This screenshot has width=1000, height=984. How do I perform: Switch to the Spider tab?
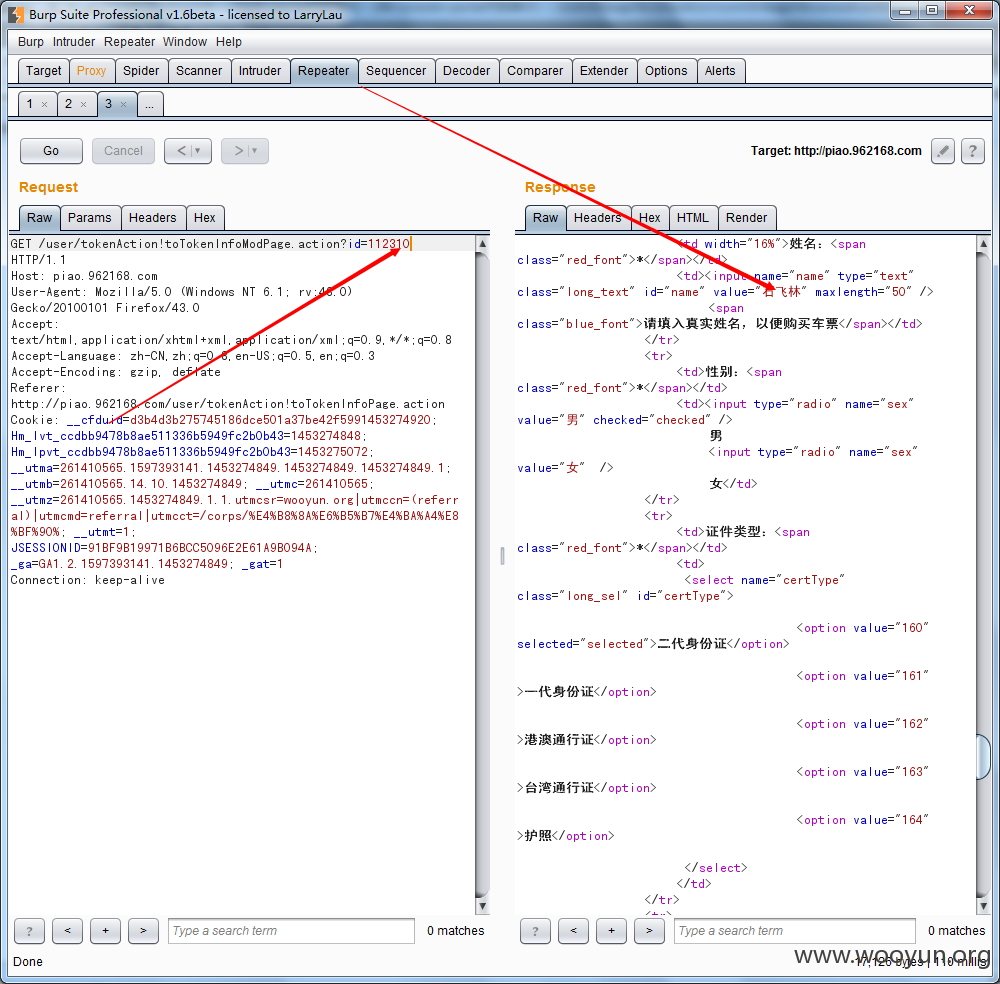[x=141, y=71]
